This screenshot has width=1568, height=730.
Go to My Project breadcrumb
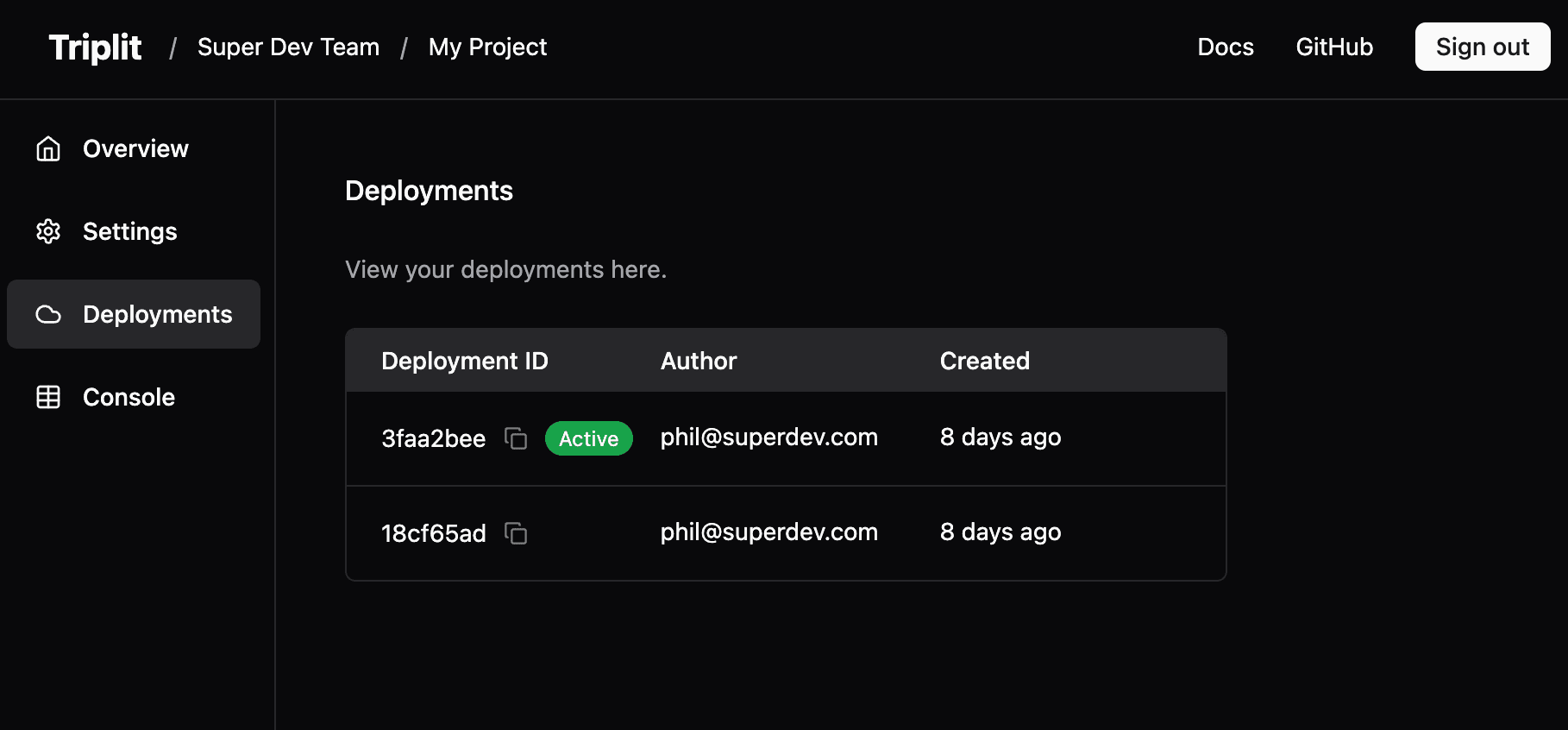[487, 47]
